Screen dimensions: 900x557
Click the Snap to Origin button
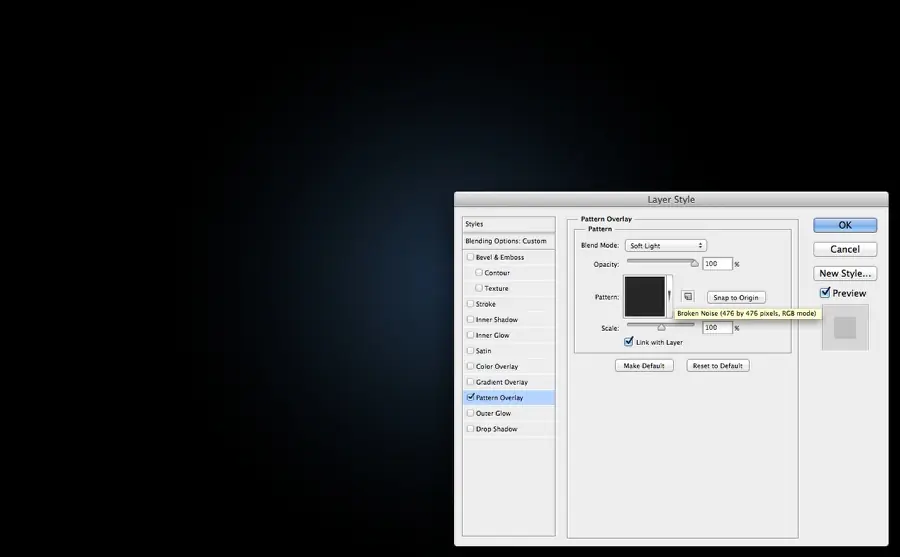click(736, 297)
